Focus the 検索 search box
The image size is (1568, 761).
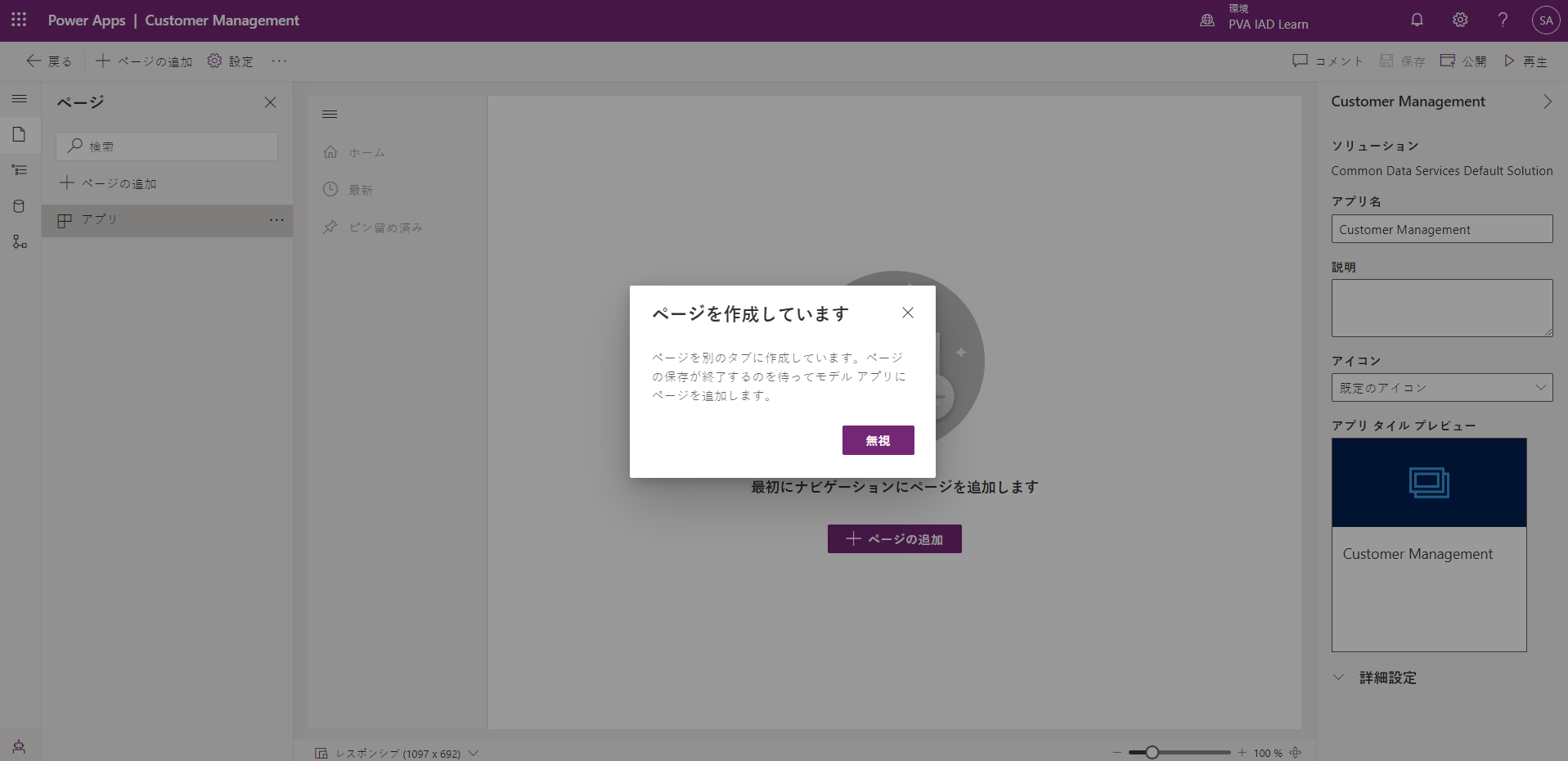(167, 146)
